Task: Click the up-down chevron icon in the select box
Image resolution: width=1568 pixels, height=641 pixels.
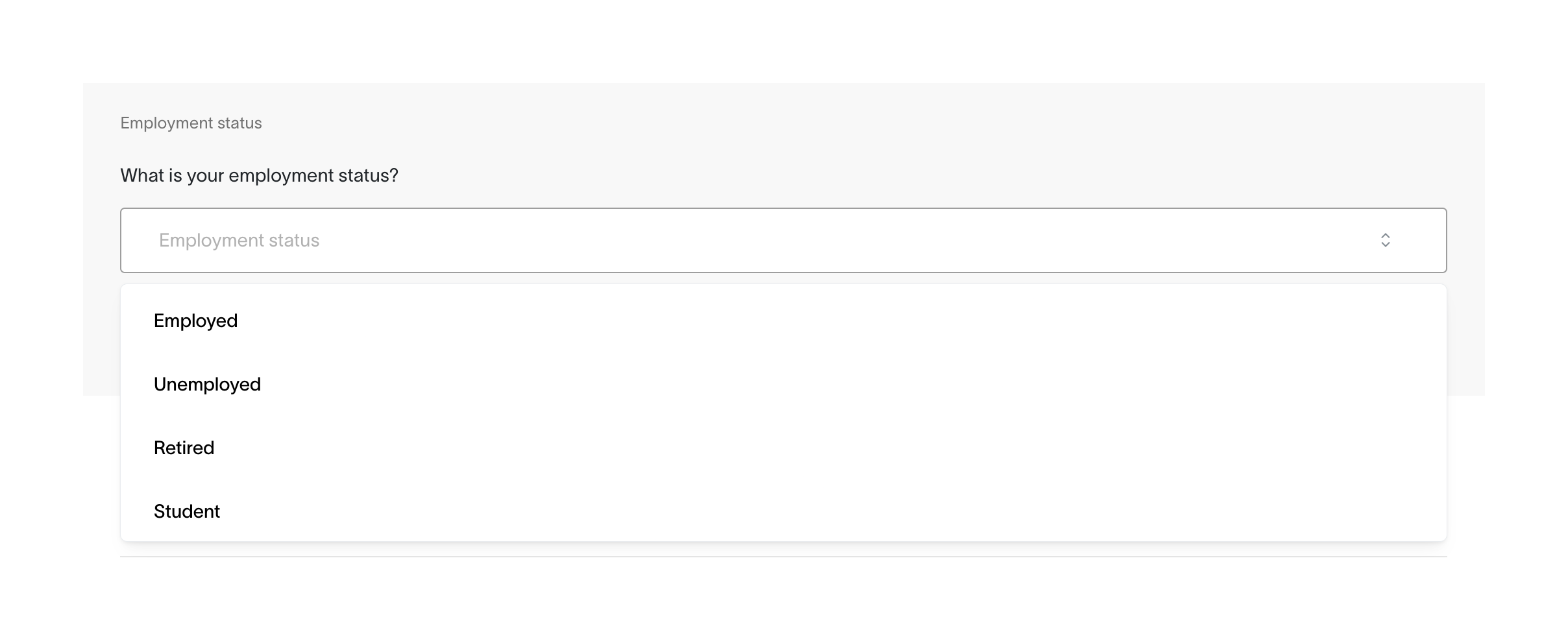Action: (x=1385, y=240)
